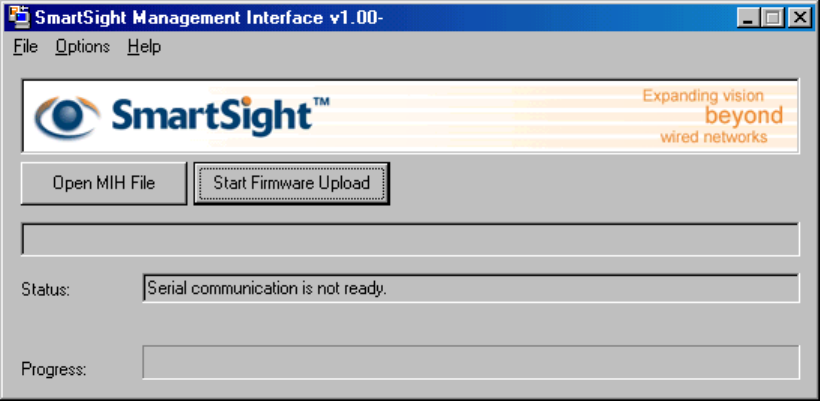Screen dimensions: 820x401
Task: Maximize the SmartSight Management Interface window
Action: pyautogui.click(x=773, y=17)
